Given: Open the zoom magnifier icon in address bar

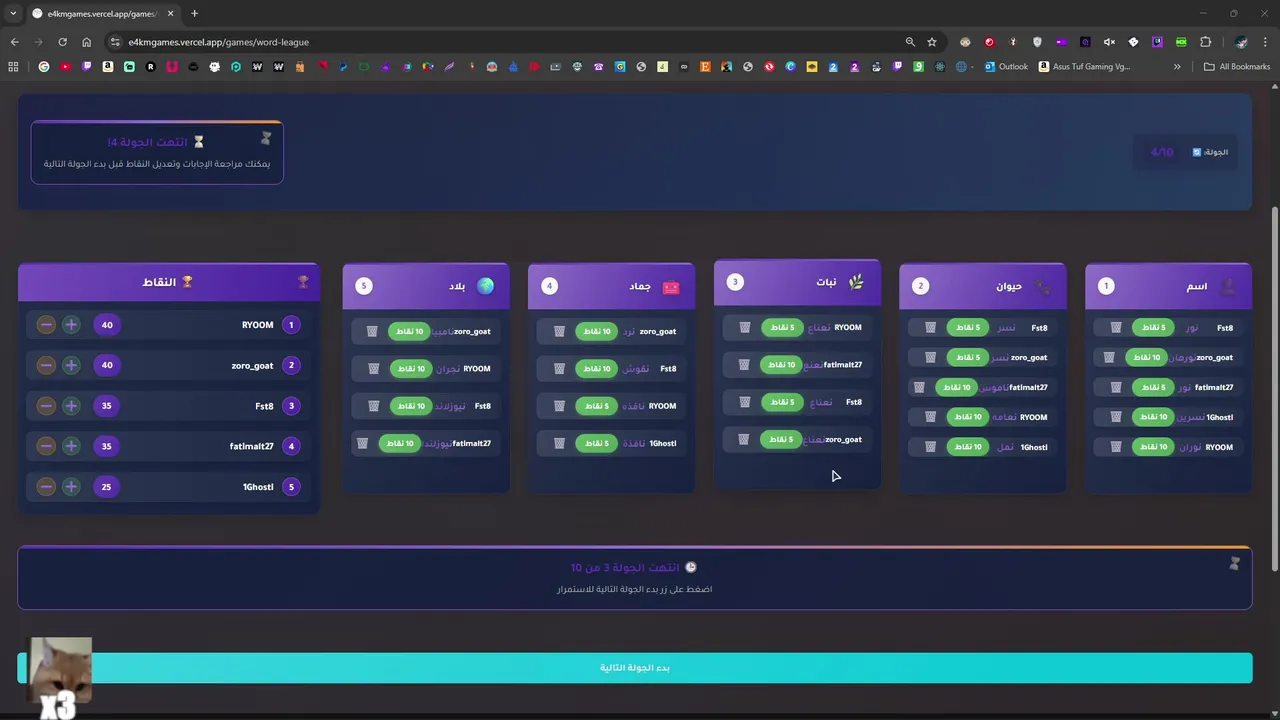Looking at the screenshot, I should point(910,42).
